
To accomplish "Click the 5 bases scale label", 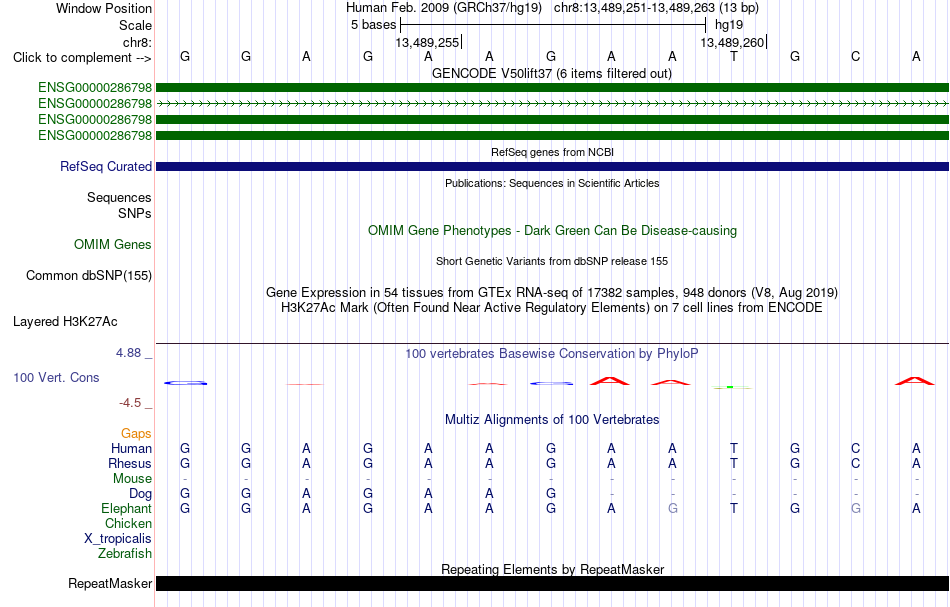I will pos(373,25).
